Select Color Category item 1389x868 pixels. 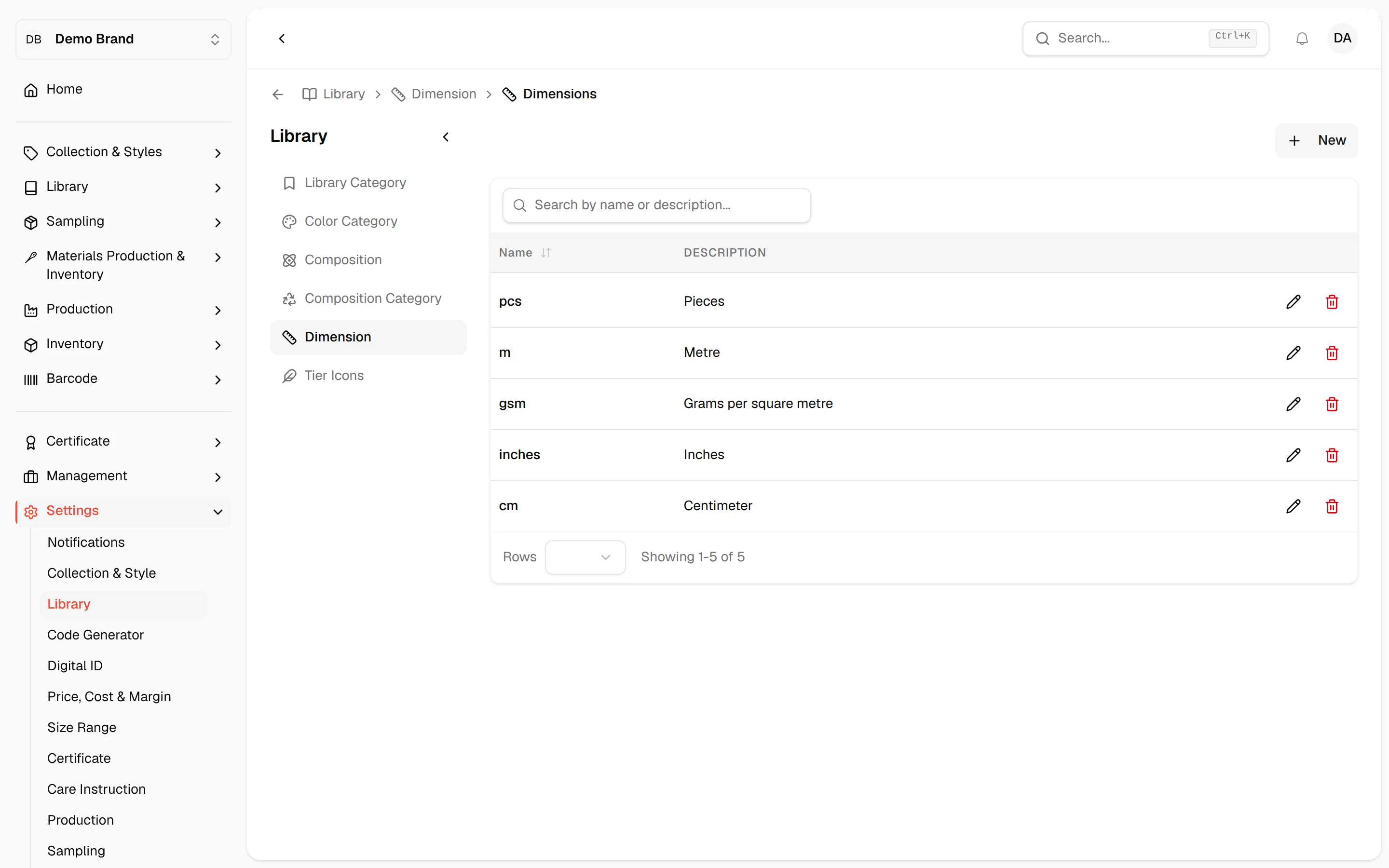368,221
